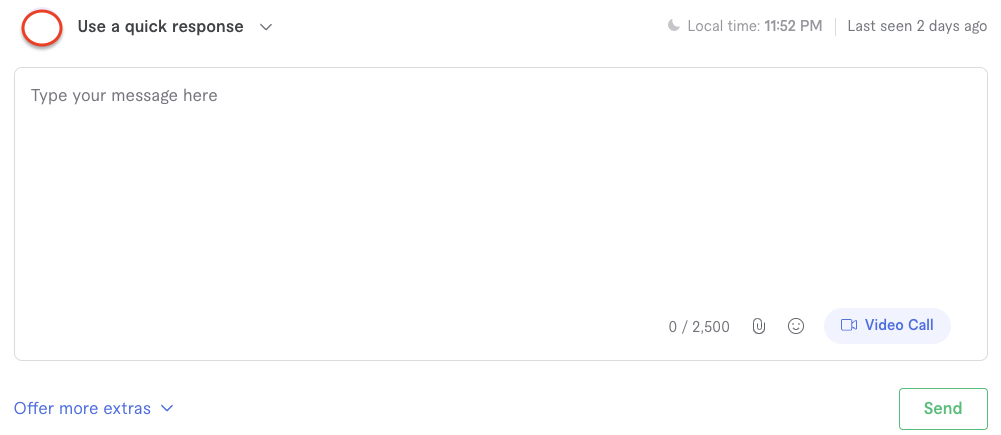Image resolution: width=1001 pixels, height=435 pixels.
Task: Click the empty center of message box
Action: pos(500,200)
